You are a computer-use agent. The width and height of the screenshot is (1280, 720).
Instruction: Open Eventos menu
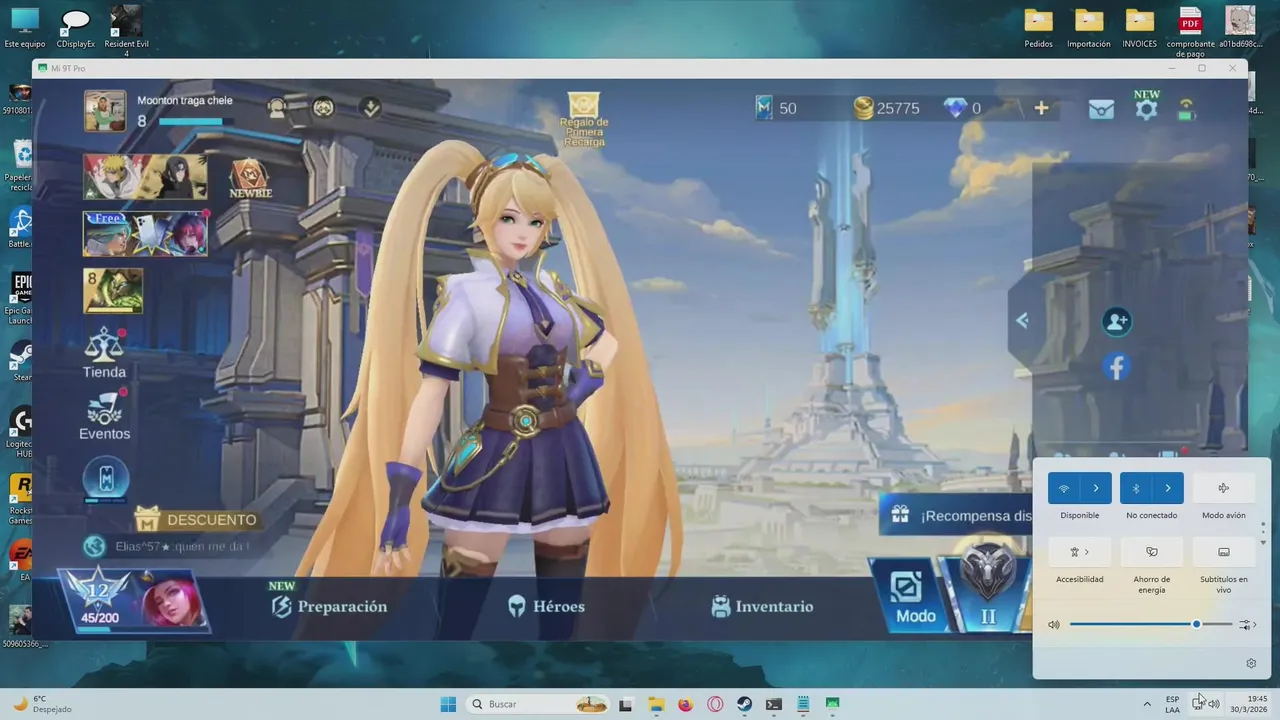click(104, 416)
